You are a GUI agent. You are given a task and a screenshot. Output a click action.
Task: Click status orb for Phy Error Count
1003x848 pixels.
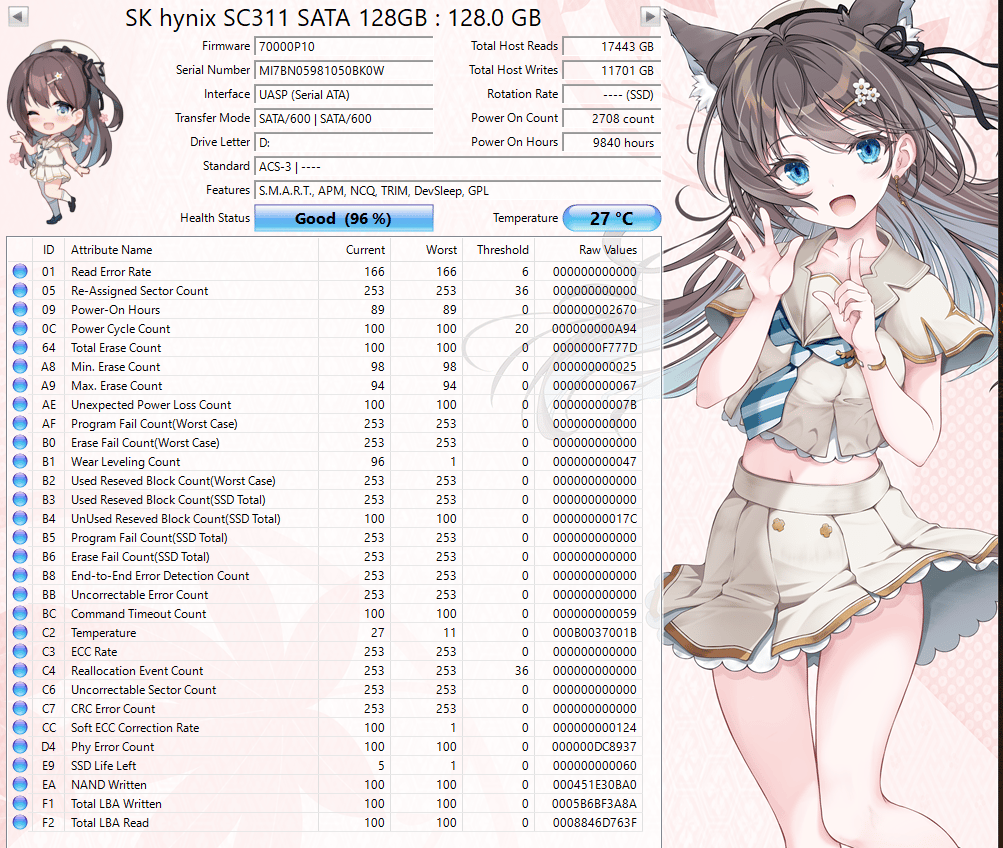point(20,746)
